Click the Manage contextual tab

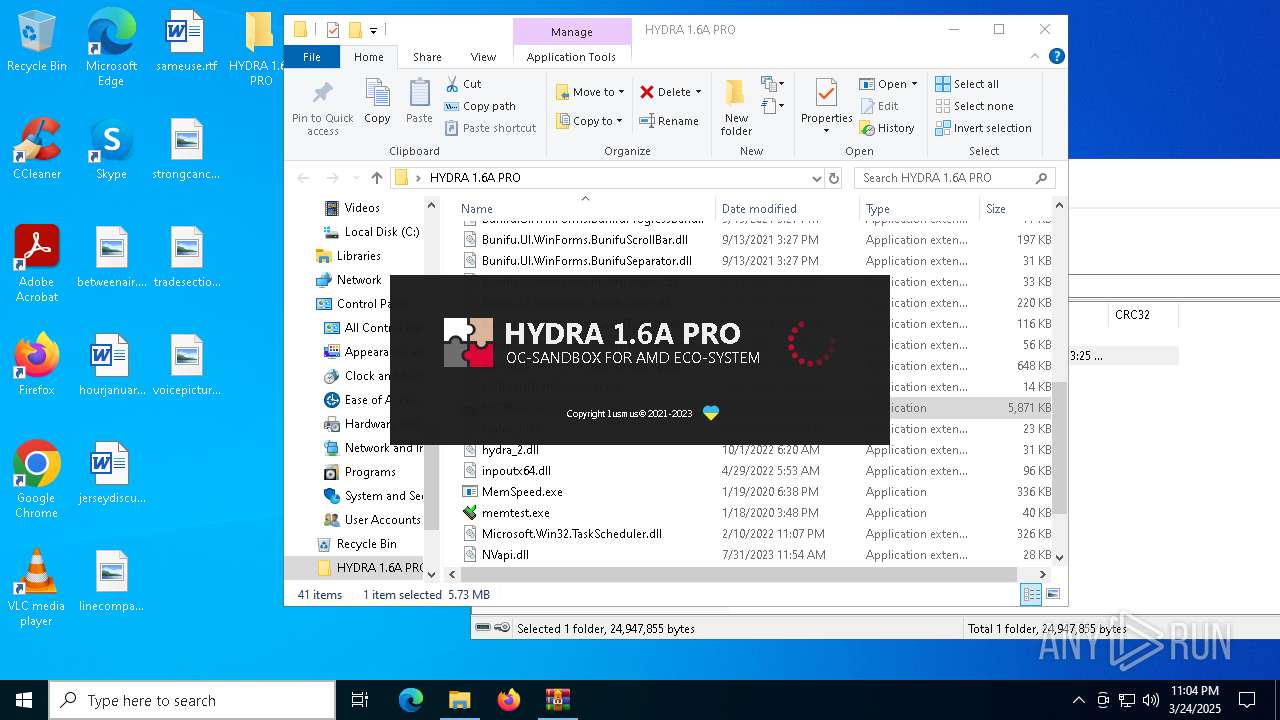[572, 32]
